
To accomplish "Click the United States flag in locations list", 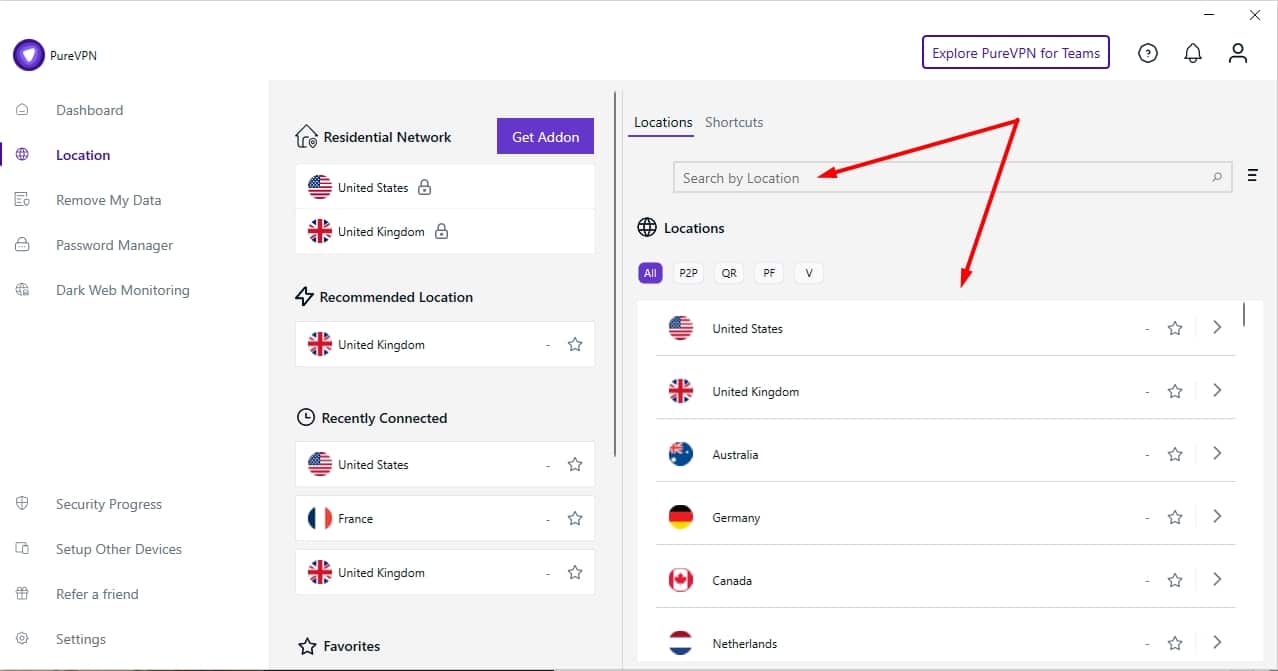I will [x=681, y=328].
